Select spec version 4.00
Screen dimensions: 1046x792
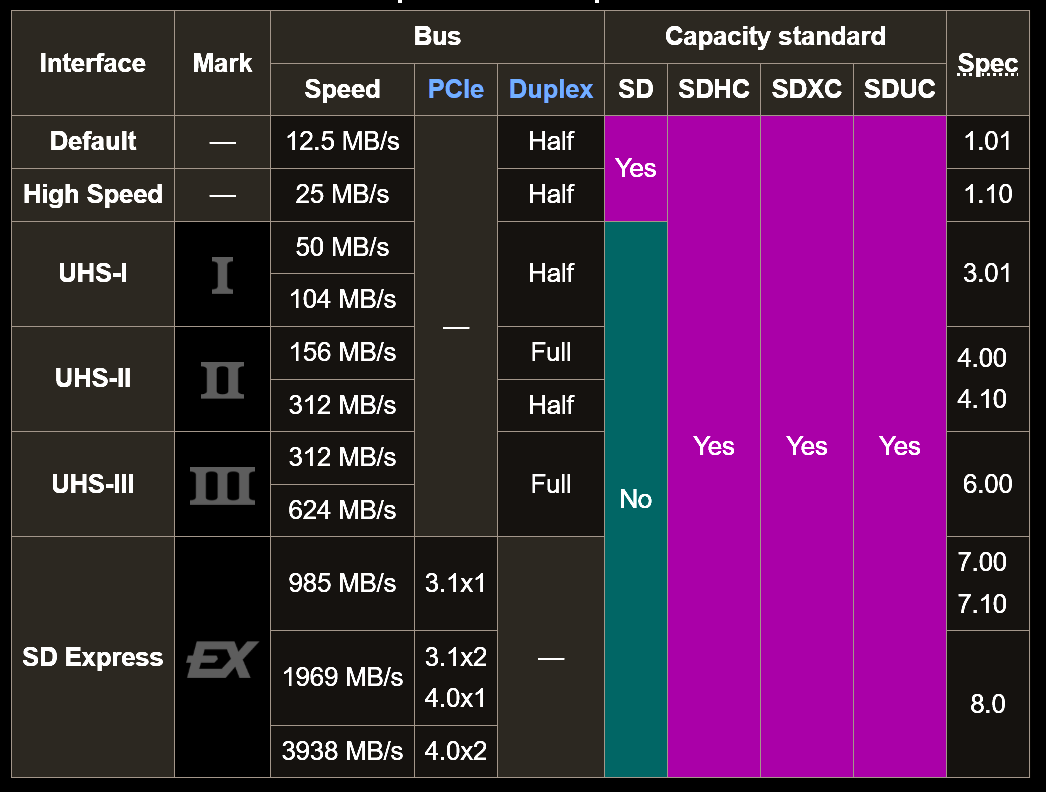tap(982, 358)
